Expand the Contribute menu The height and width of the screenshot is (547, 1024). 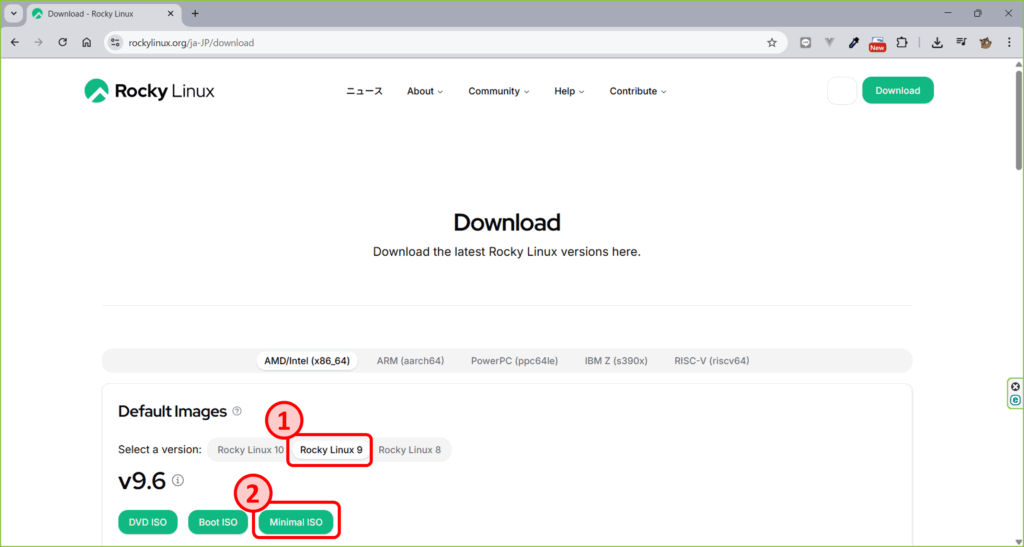(638, 91)
